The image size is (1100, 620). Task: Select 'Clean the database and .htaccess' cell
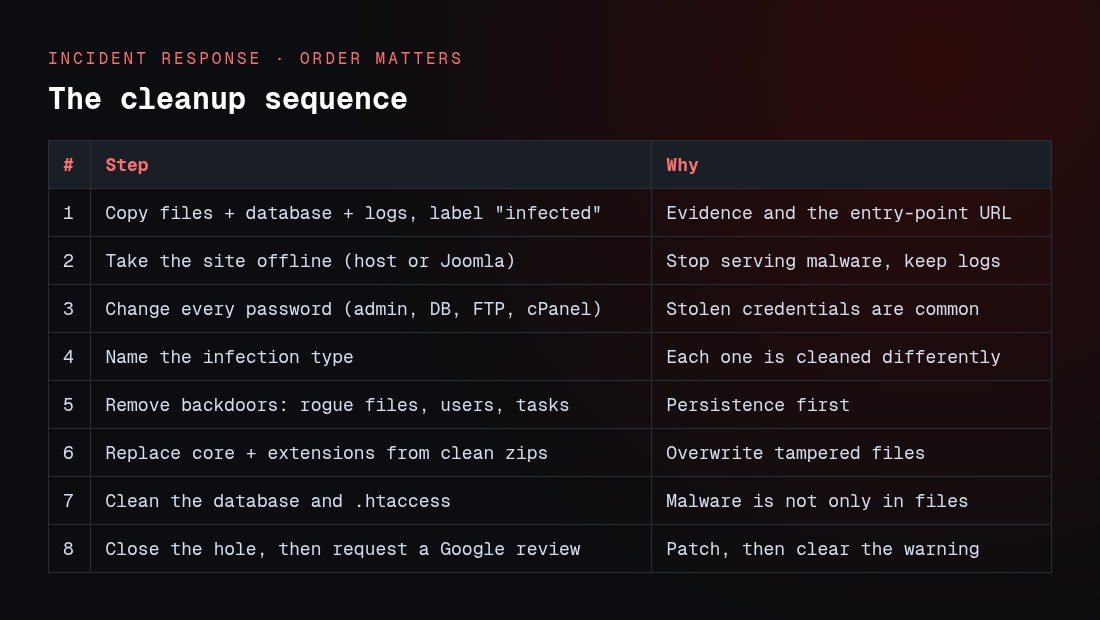tap(371, 501)
